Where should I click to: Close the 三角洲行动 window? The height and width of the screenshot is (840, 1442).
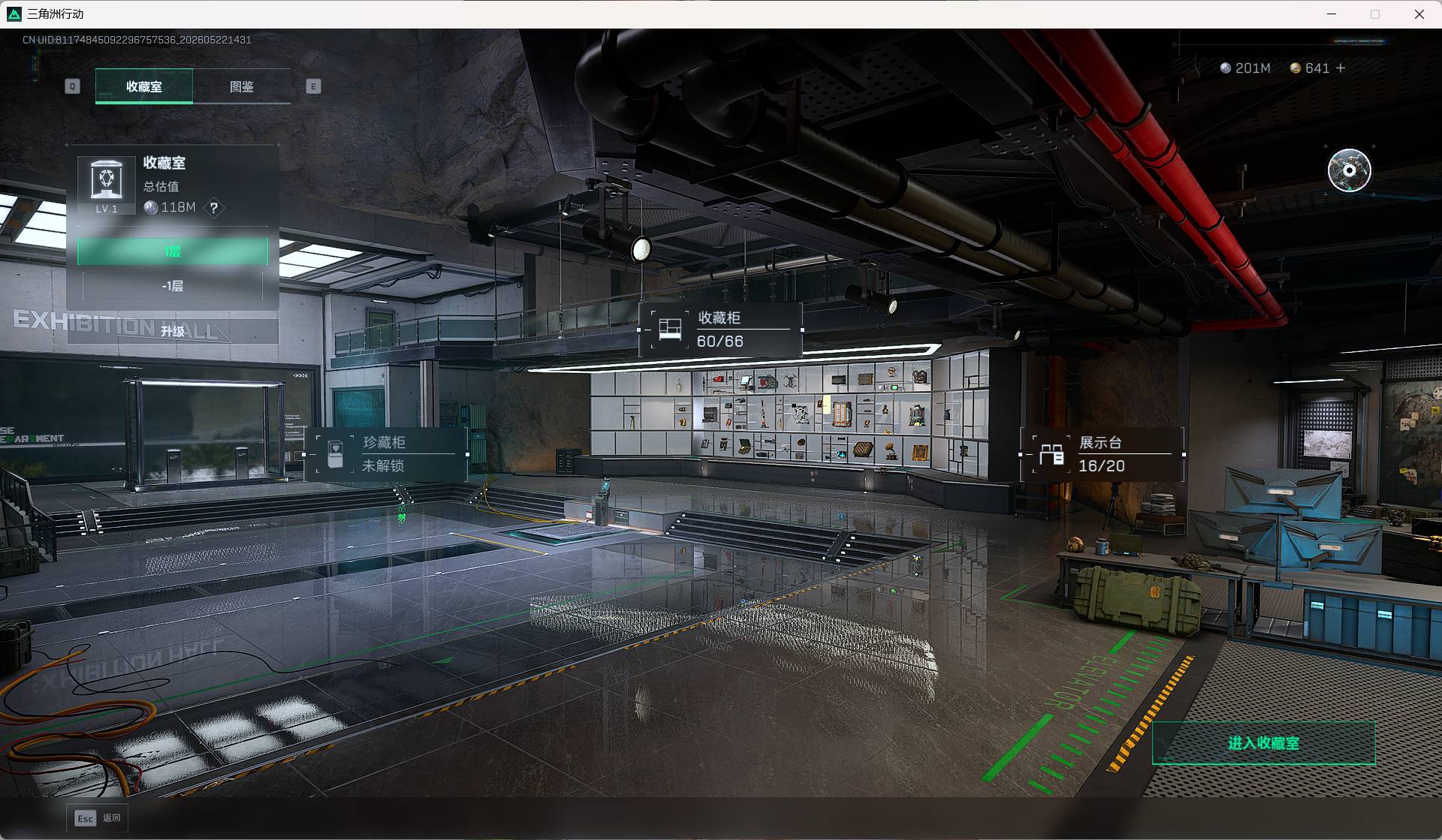pos(1419,14)
